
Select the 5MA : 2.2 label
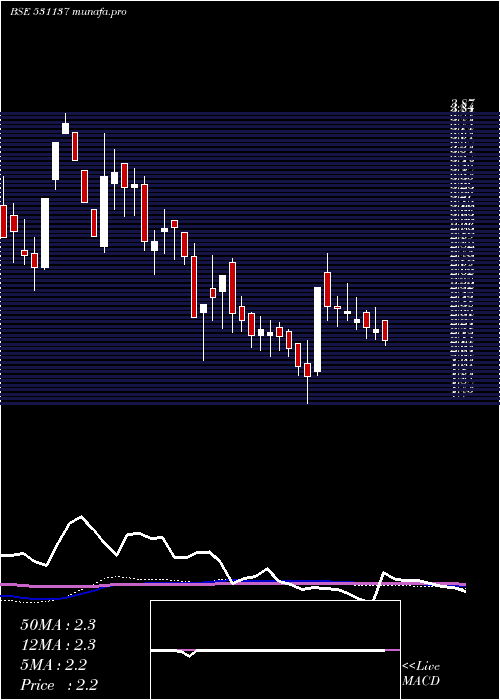pos(53,665)
